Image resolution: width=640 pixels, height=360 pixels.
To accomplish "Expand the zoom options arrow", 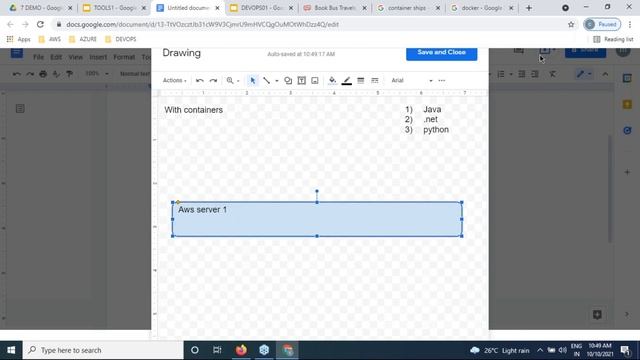I will tap(238, 81).
